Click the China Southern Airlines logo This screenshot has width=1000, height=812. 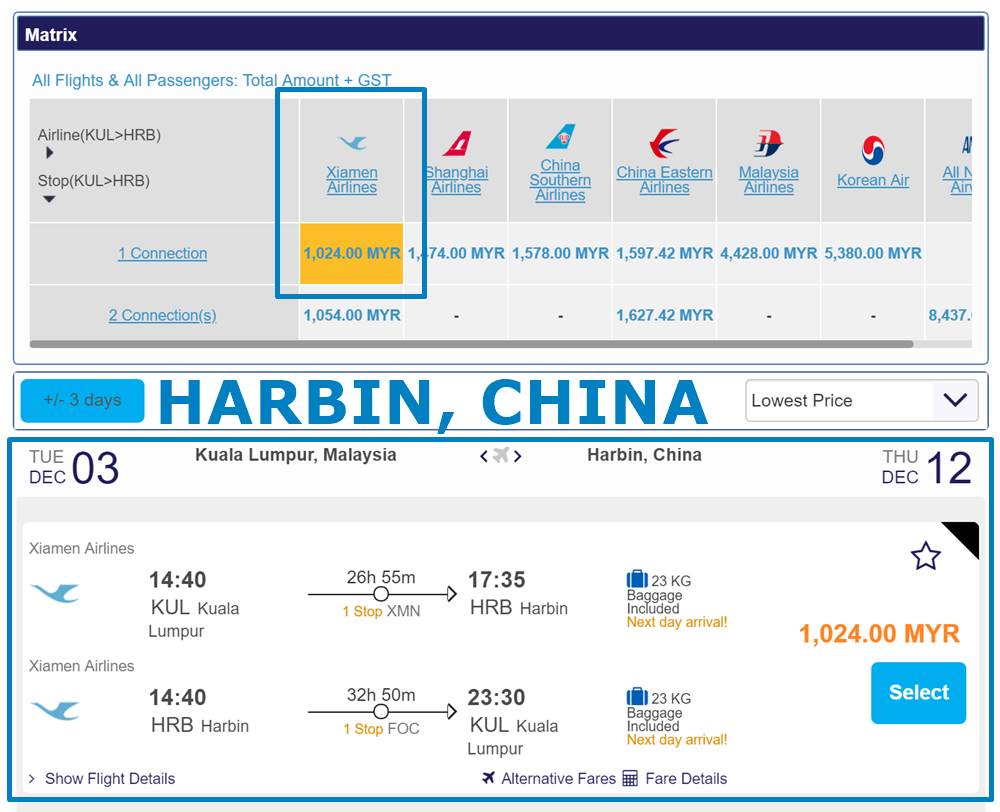561,137
